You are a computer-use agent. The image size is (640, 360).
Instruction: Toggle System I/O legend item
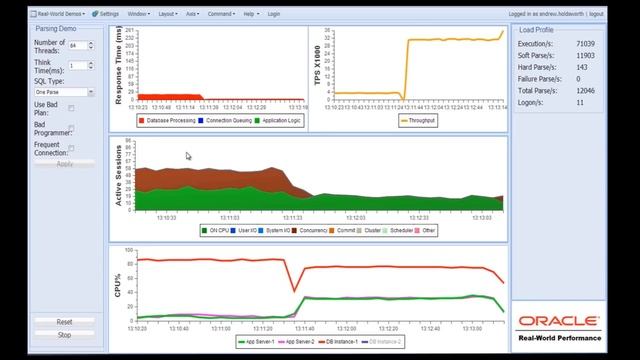[274, 231]
